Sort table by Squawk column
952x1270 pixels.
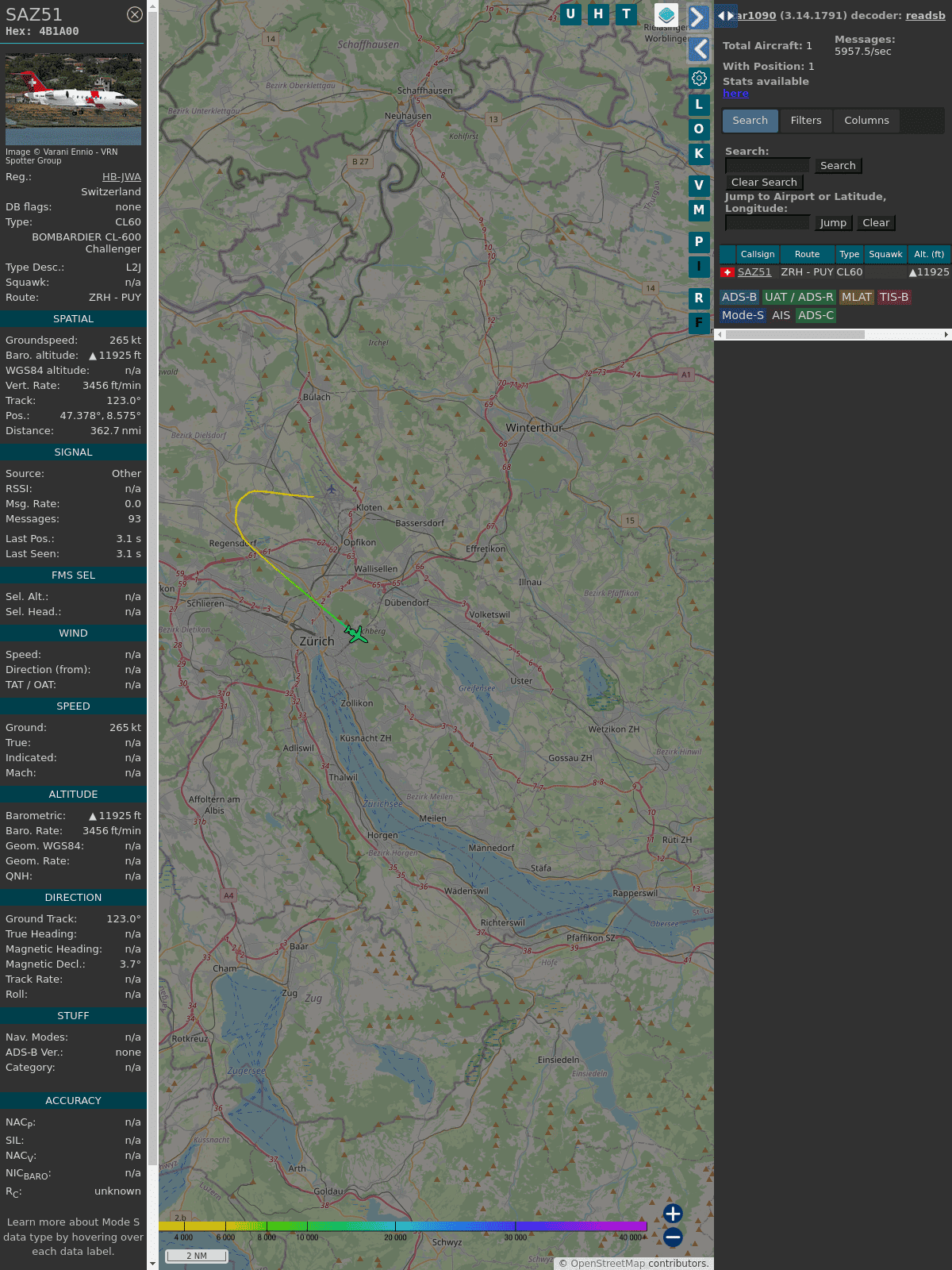tap(885, 254)
